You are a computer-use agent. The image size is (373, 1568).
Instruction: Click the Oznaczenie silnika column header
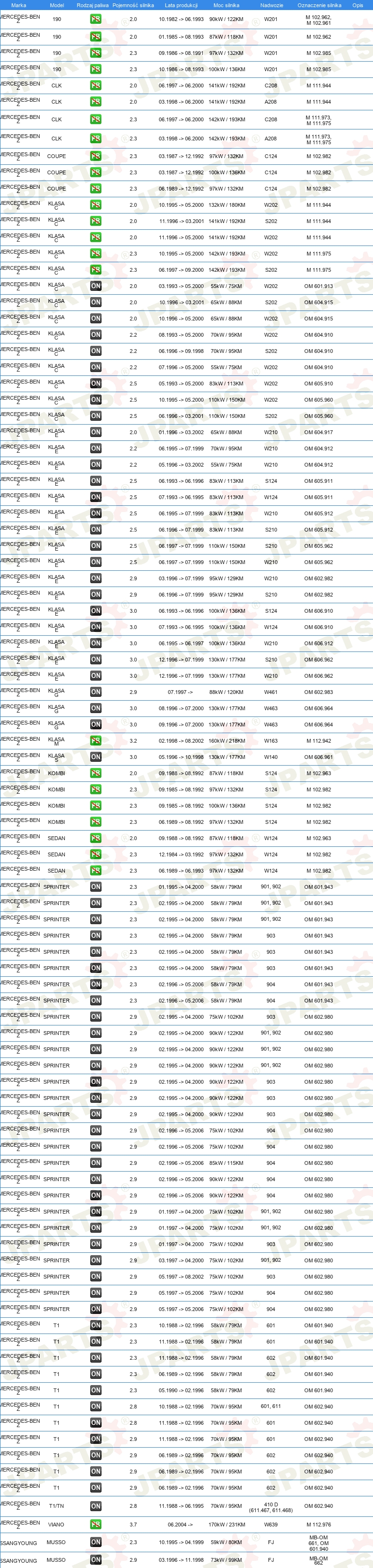coord(319,5)
